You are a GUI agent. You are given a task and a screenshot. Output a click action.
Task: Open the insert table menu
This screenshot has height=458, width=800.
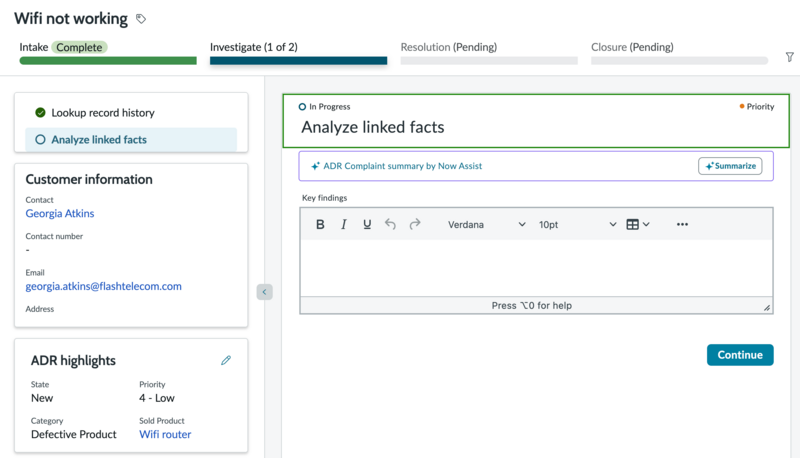coord(638,224)
